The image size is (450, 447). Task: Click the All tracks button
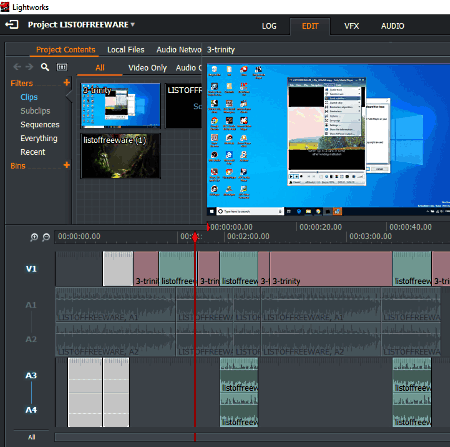click(x=31, y=437)
